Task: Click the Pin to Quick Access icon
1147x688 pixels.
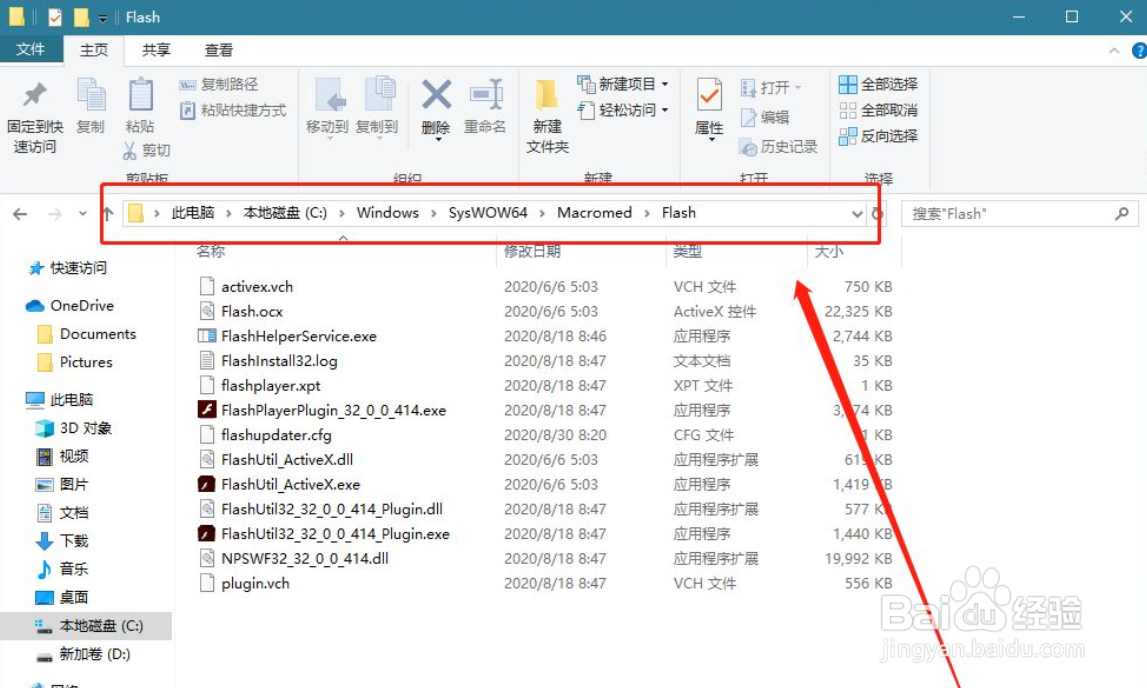Action: pos(34,95)
